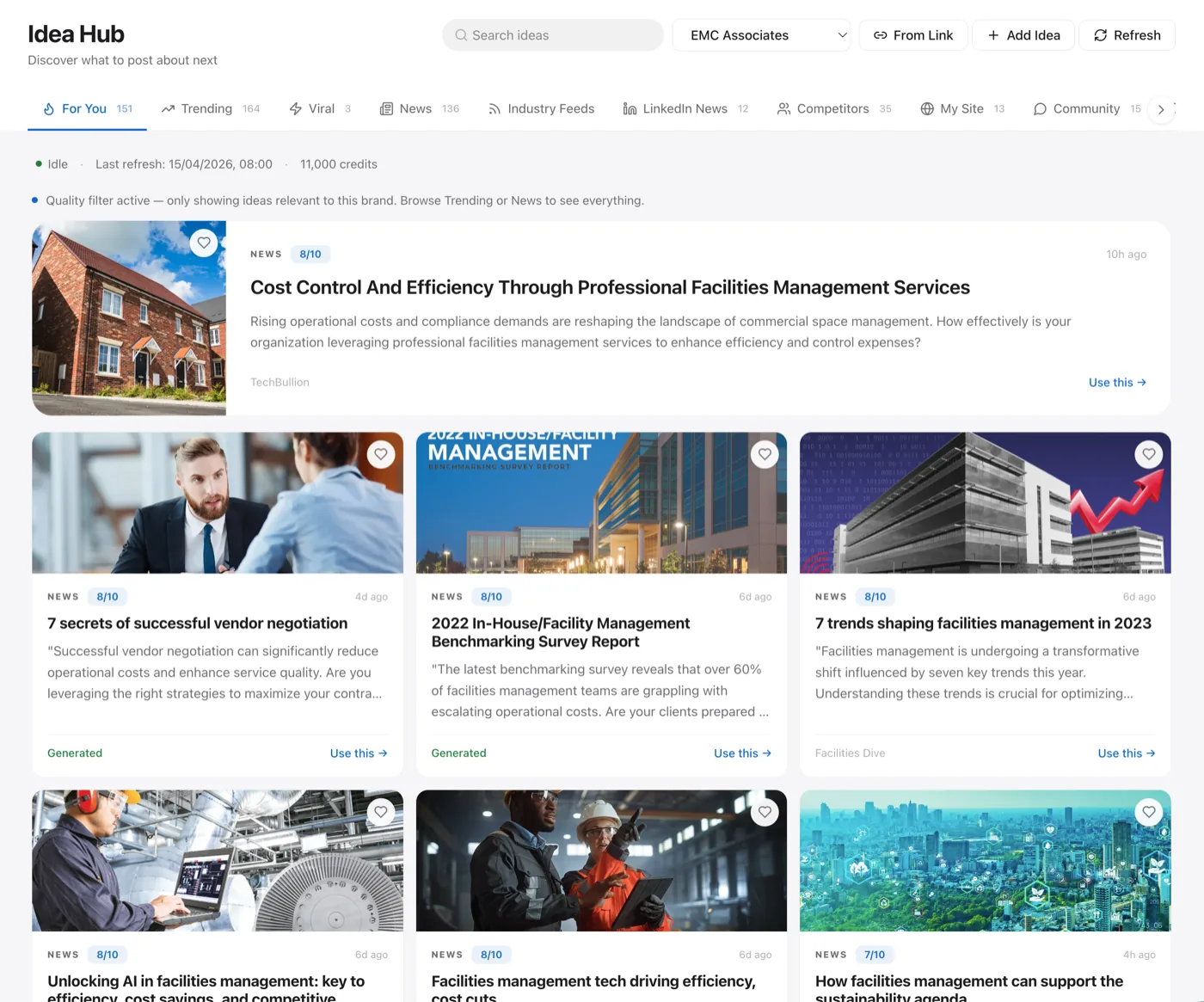The image size is (1204, 1002).
Task: Click the newspaper icon beside News
Action: click(x=387, y=109)
